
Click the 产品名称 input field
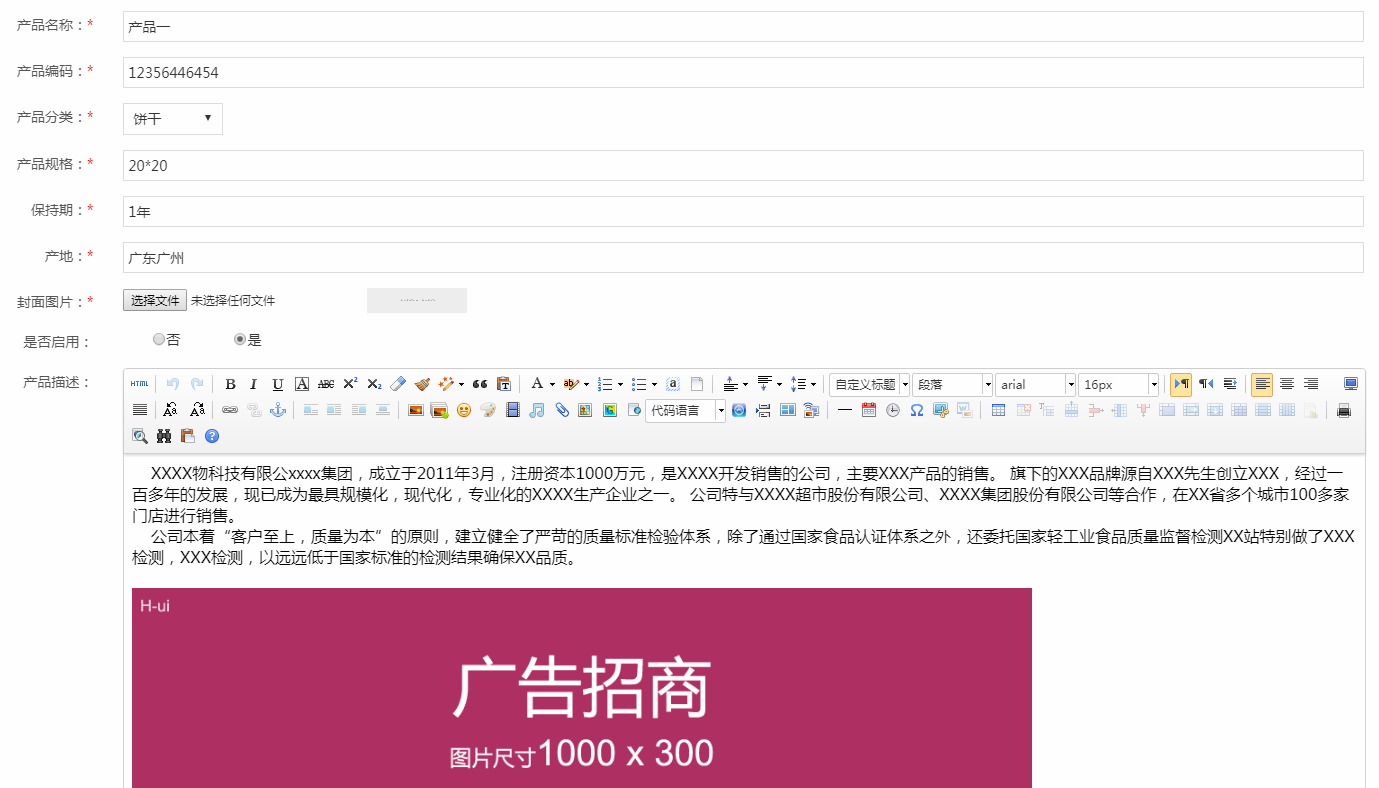743,27
